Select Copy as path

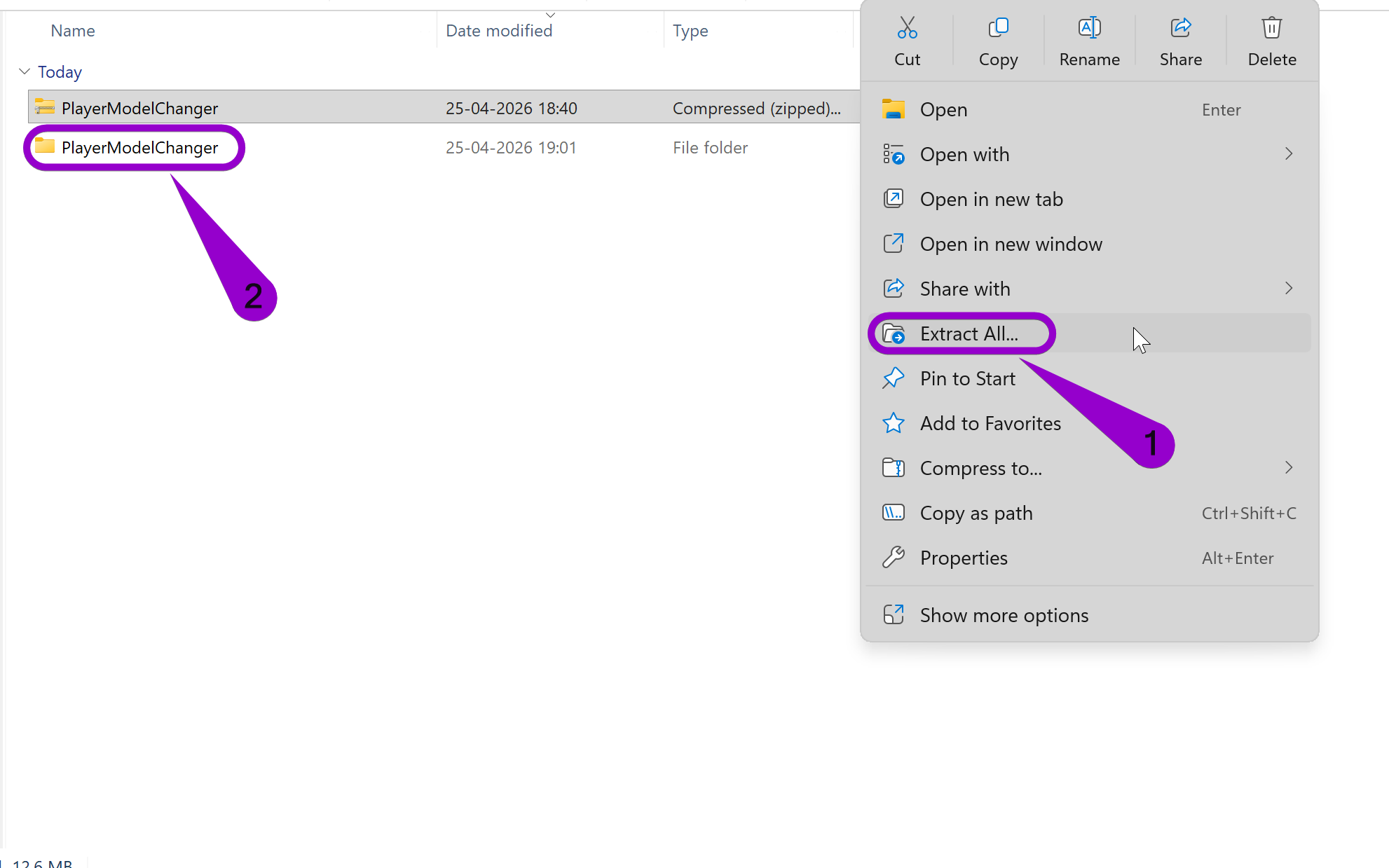click(976, 512)
